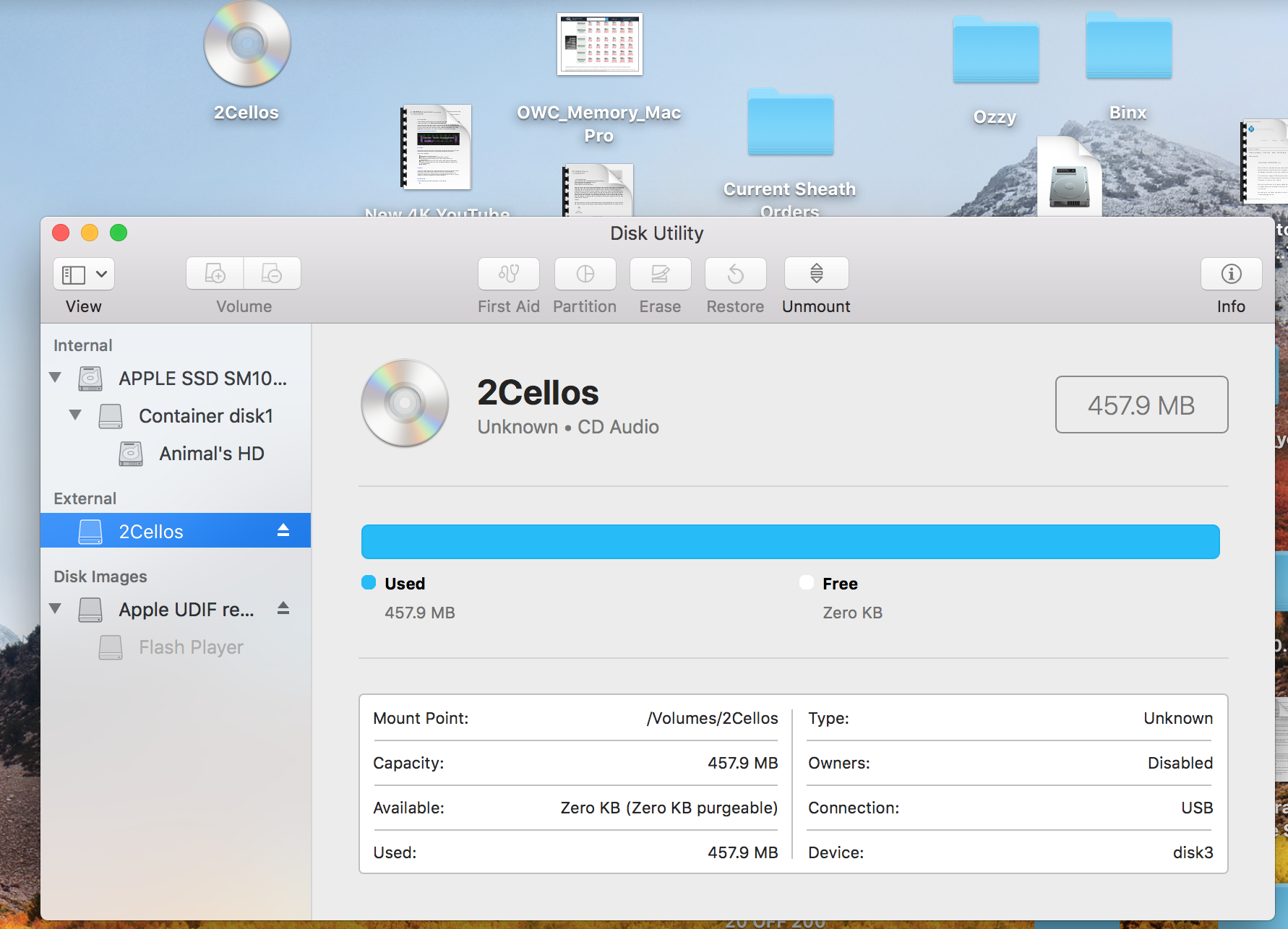The height and width of the screenshot is (929, 1288).
Task: Close the Disk Utility window
Action: tap(61, 233)
